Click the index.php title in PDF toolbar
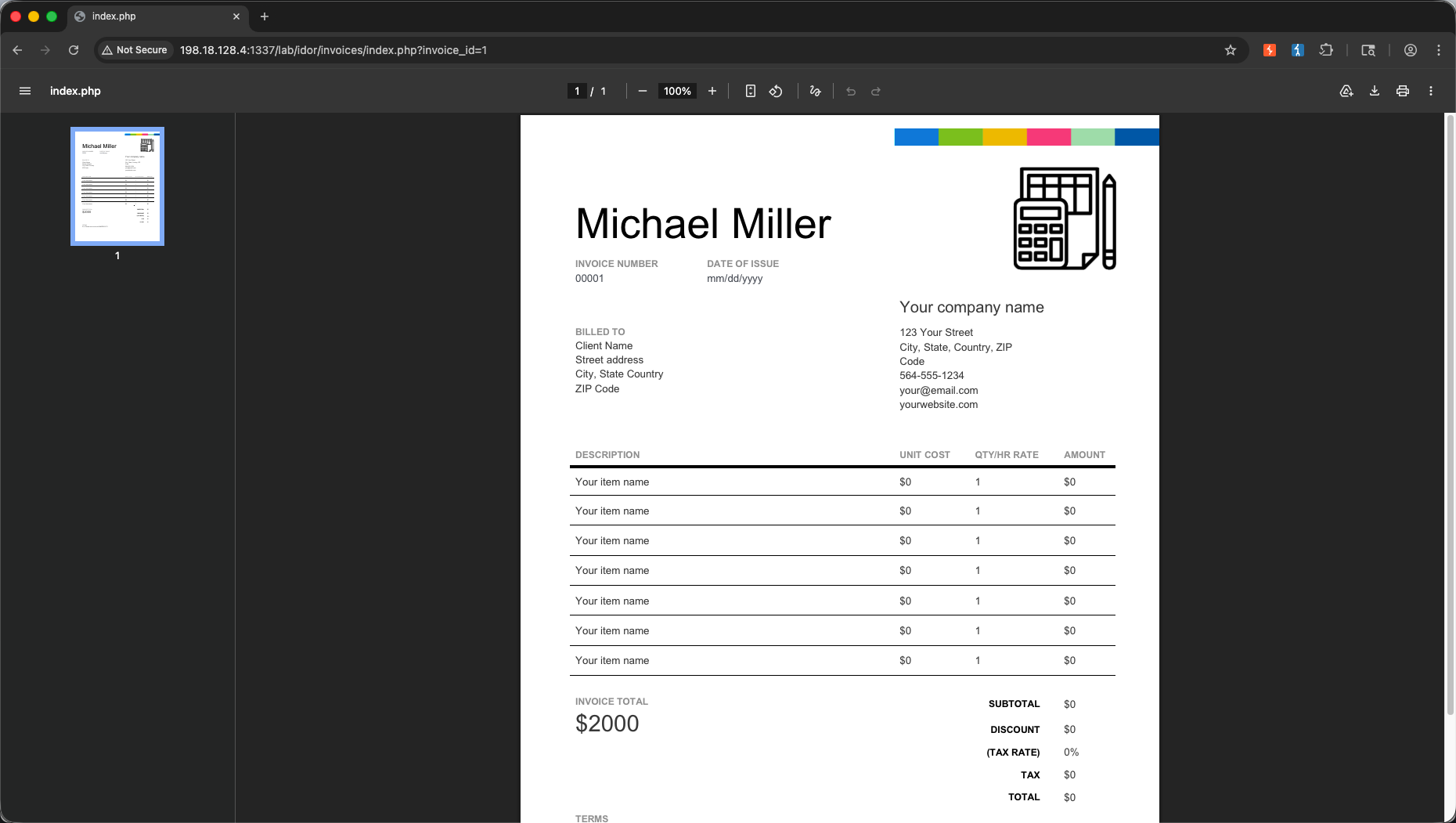 click(75, 91)
